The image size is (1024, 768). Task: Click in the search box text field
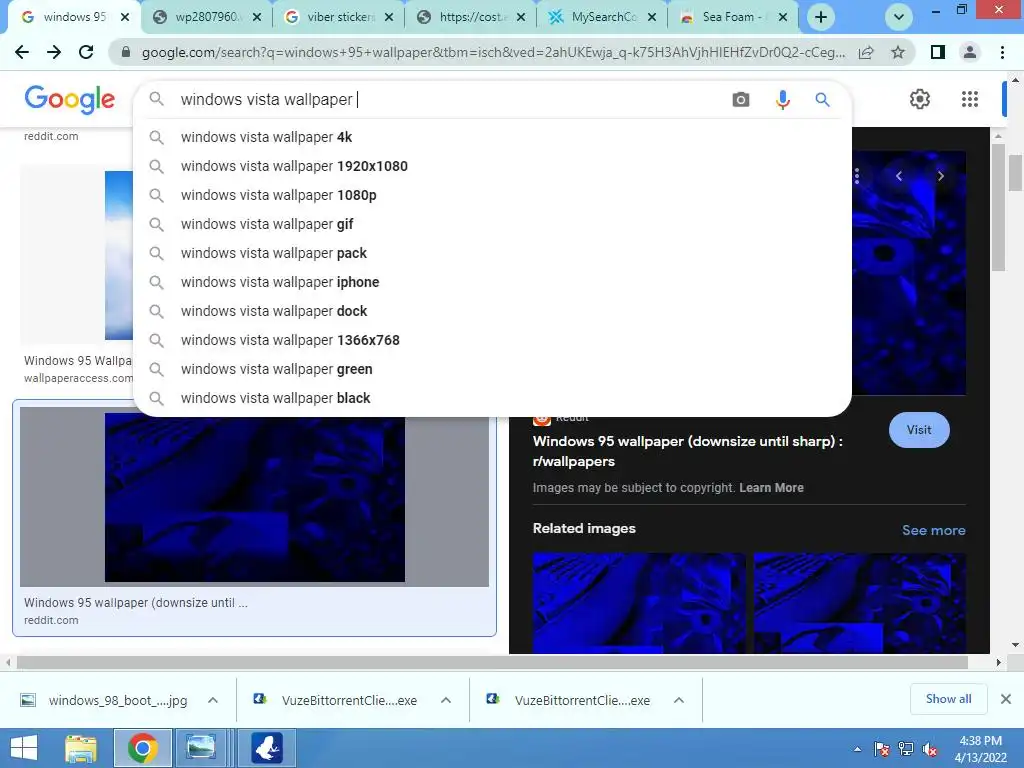[451, 99]
